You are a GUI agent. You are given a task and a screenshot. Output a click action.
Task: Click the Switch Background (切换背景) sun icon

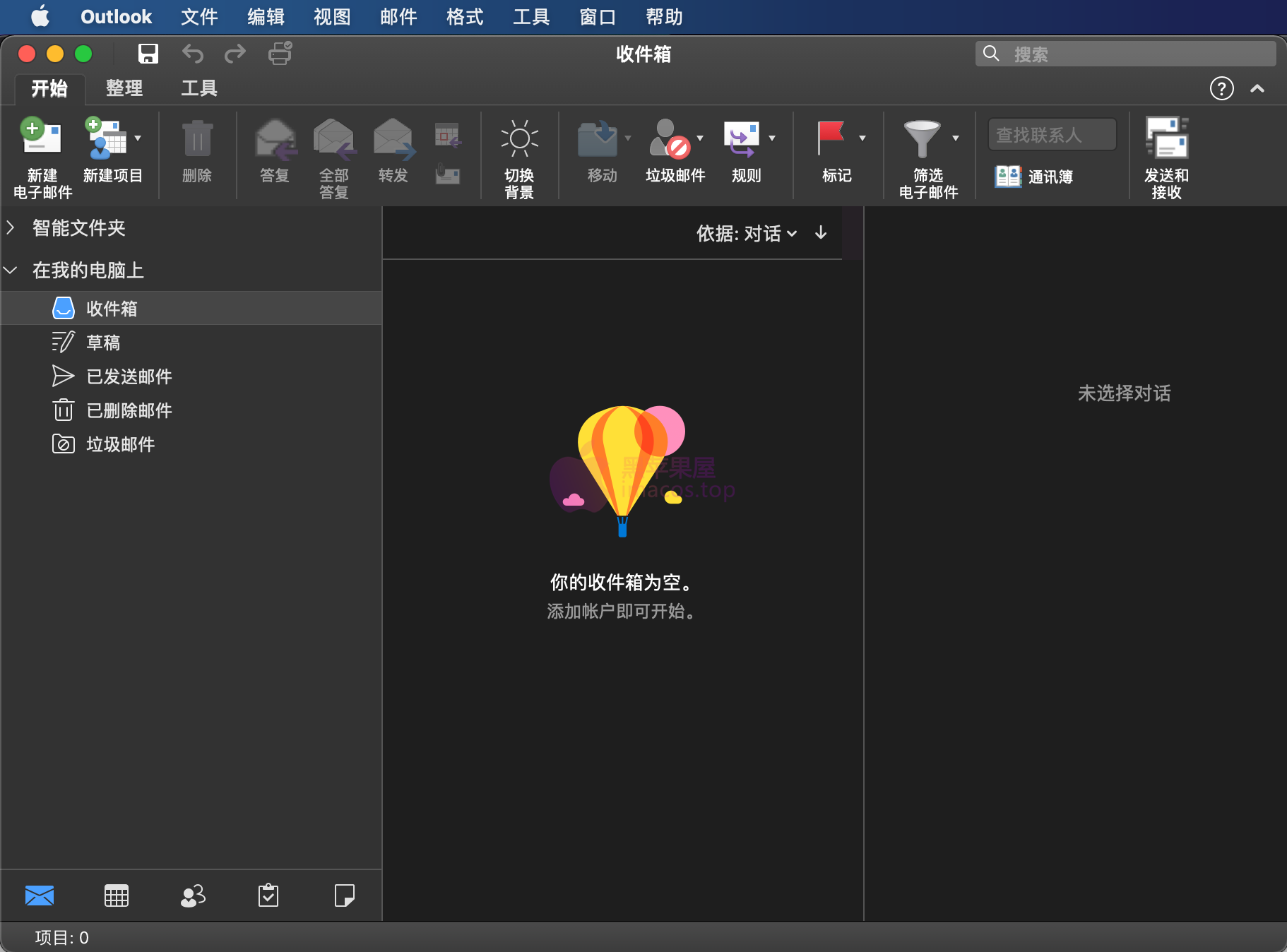coord(519,139)
